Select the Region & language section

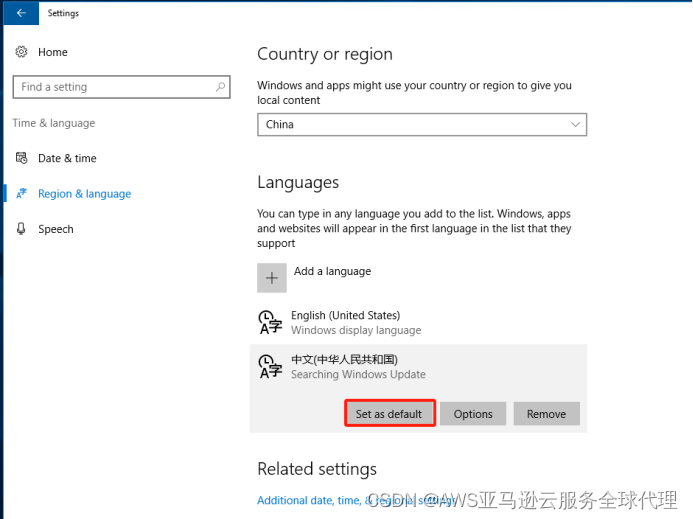pos(84,194)
